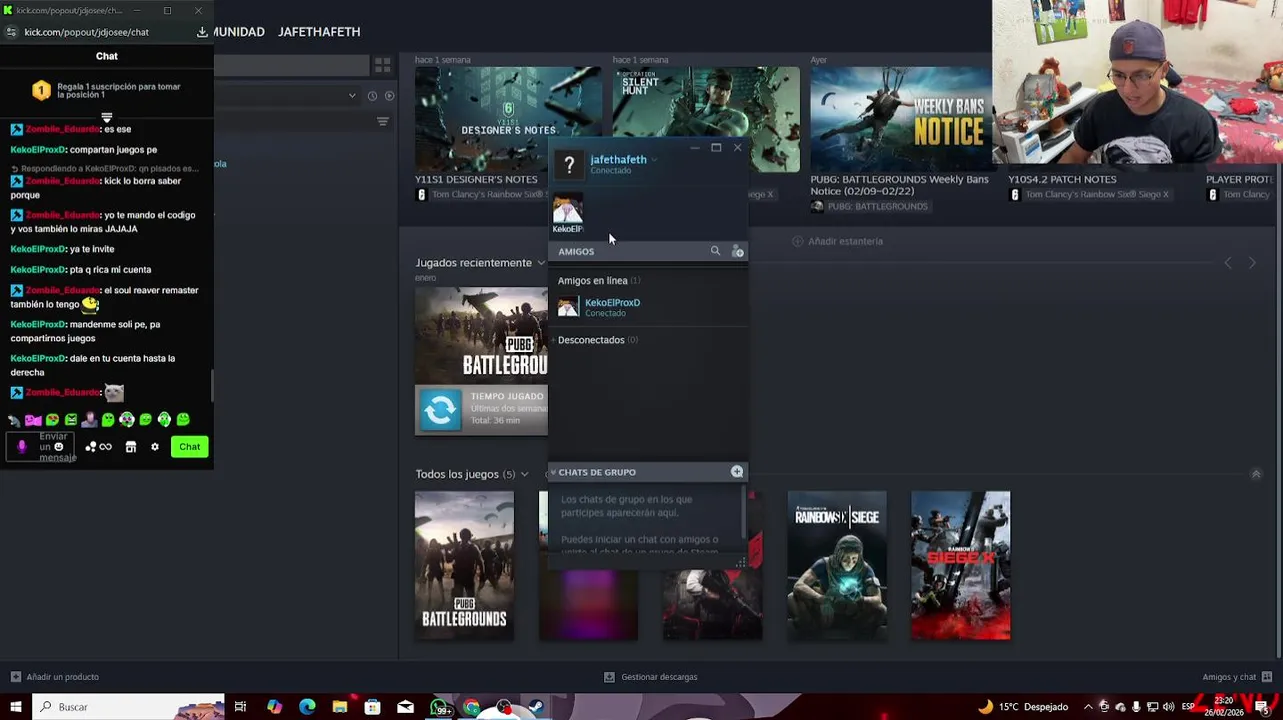Open the Kick shop icon in chat
This screenshot has width=1283, height=720.
point(131,447)
